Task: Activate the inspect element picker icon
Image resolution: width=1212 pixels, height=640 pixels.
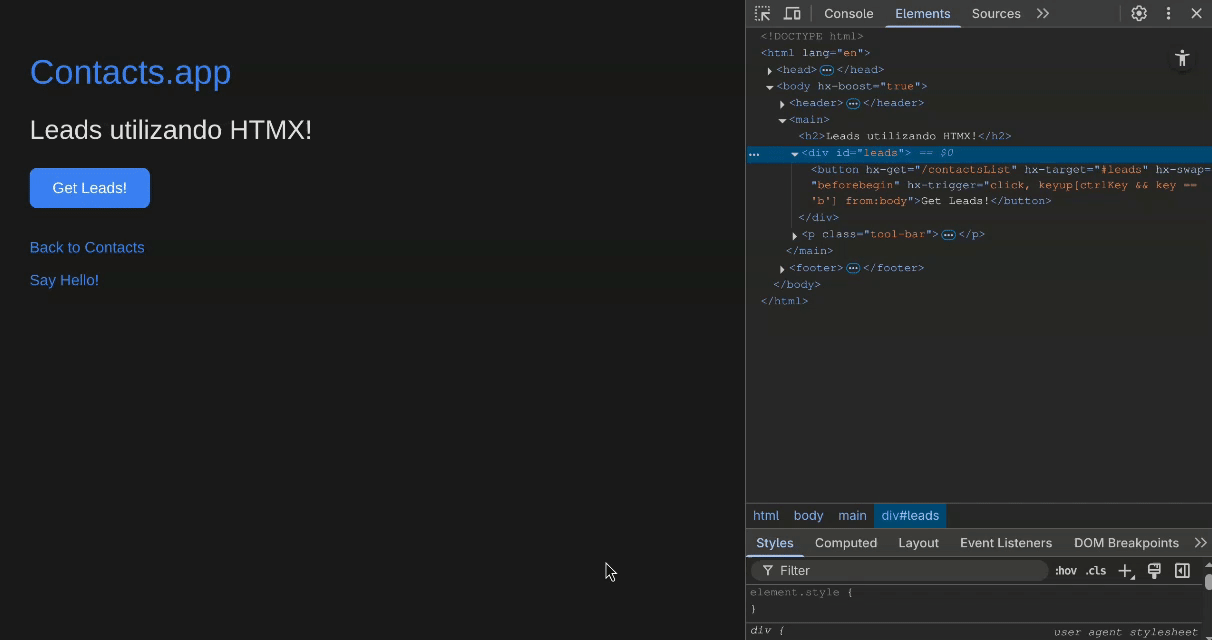Action: [763, 13]
